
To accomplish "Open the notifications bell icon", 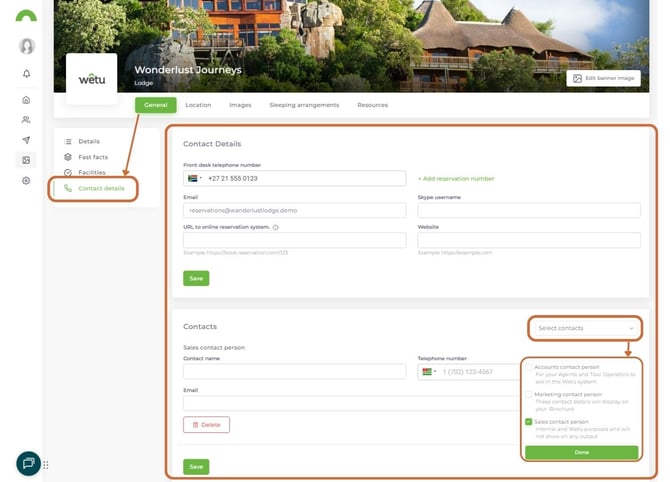I will pyautogui.click(x=27, y=74).
